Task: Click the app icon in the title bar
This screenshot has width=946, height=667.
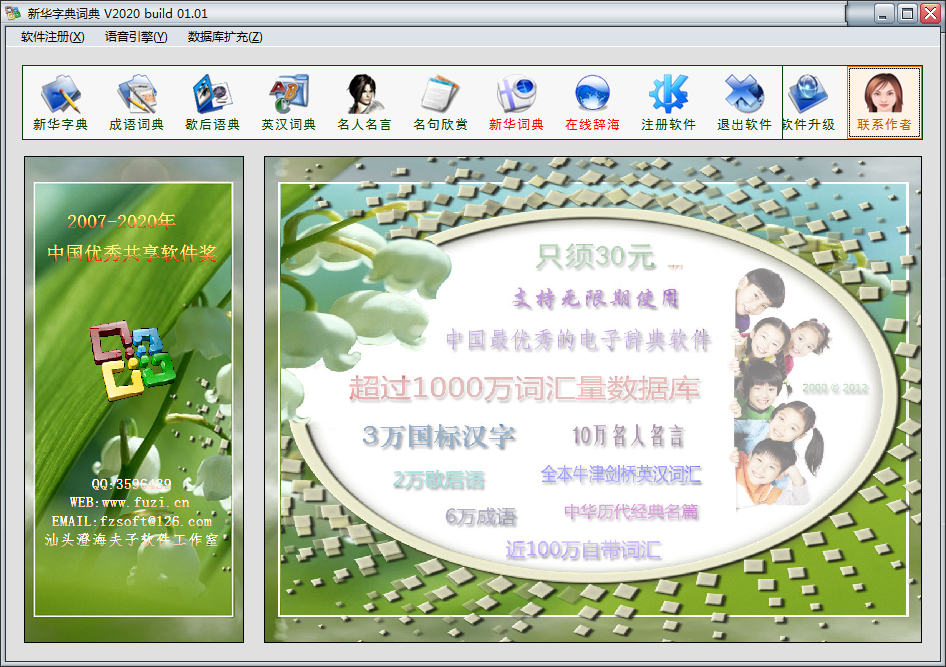Action: pyautogui.click(x=12, y=13)
